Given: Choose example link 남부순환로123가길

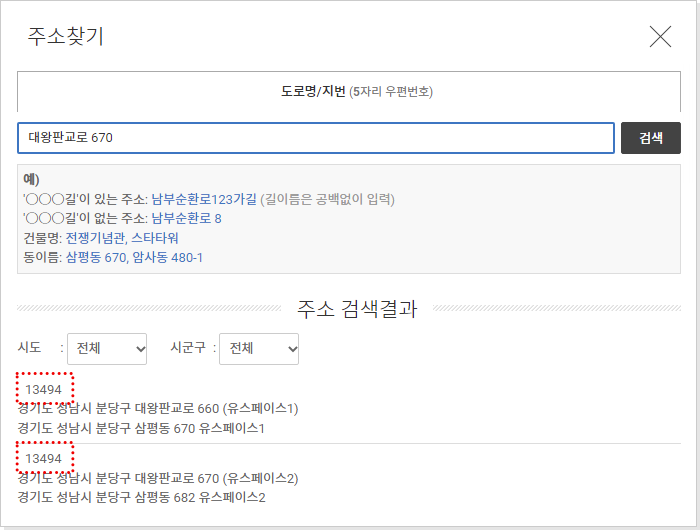Looking at the screenshot, I should tap(204, 199).
